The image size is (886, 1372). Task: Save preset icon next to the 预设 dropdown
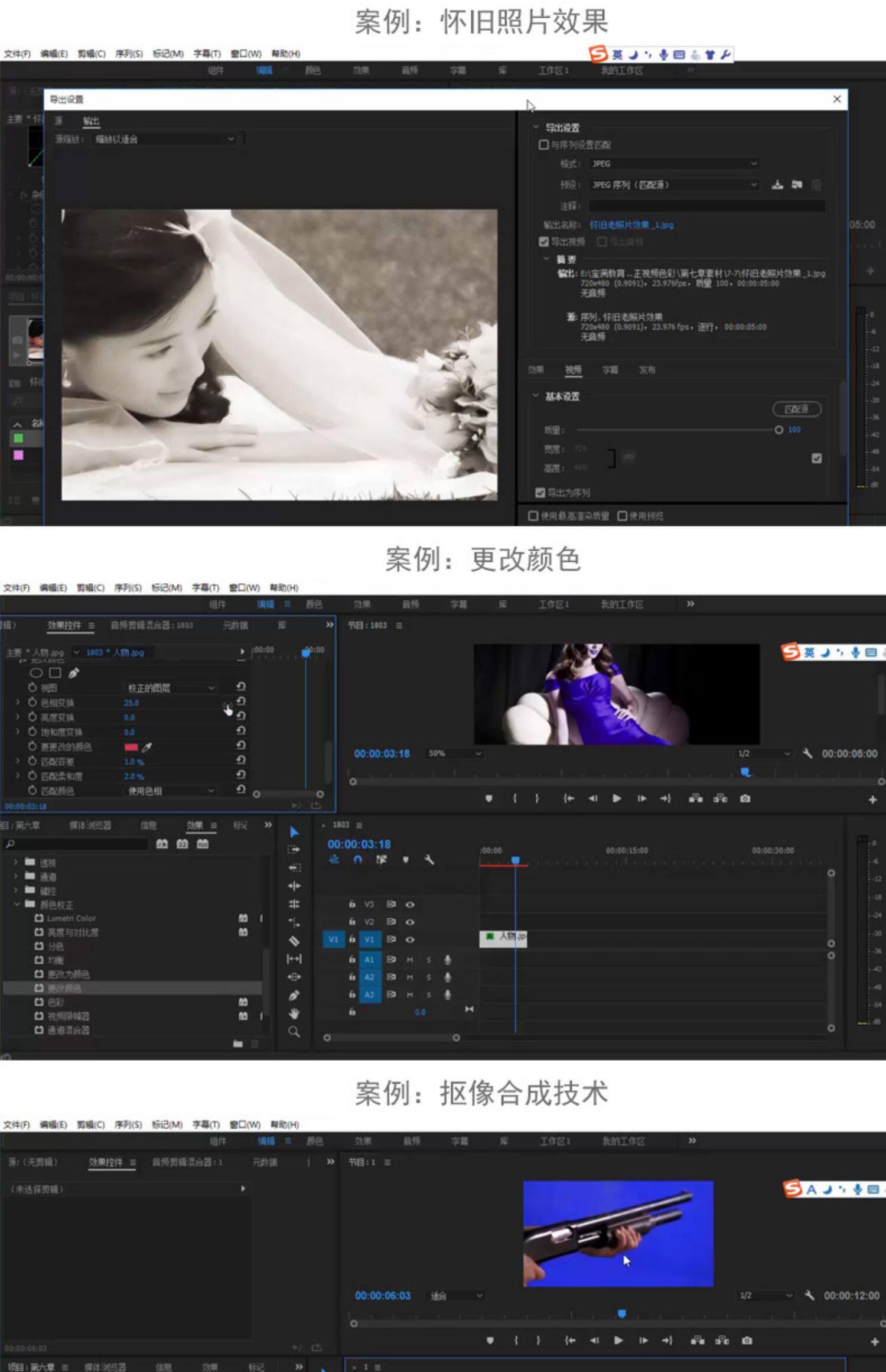click(777, 185)
